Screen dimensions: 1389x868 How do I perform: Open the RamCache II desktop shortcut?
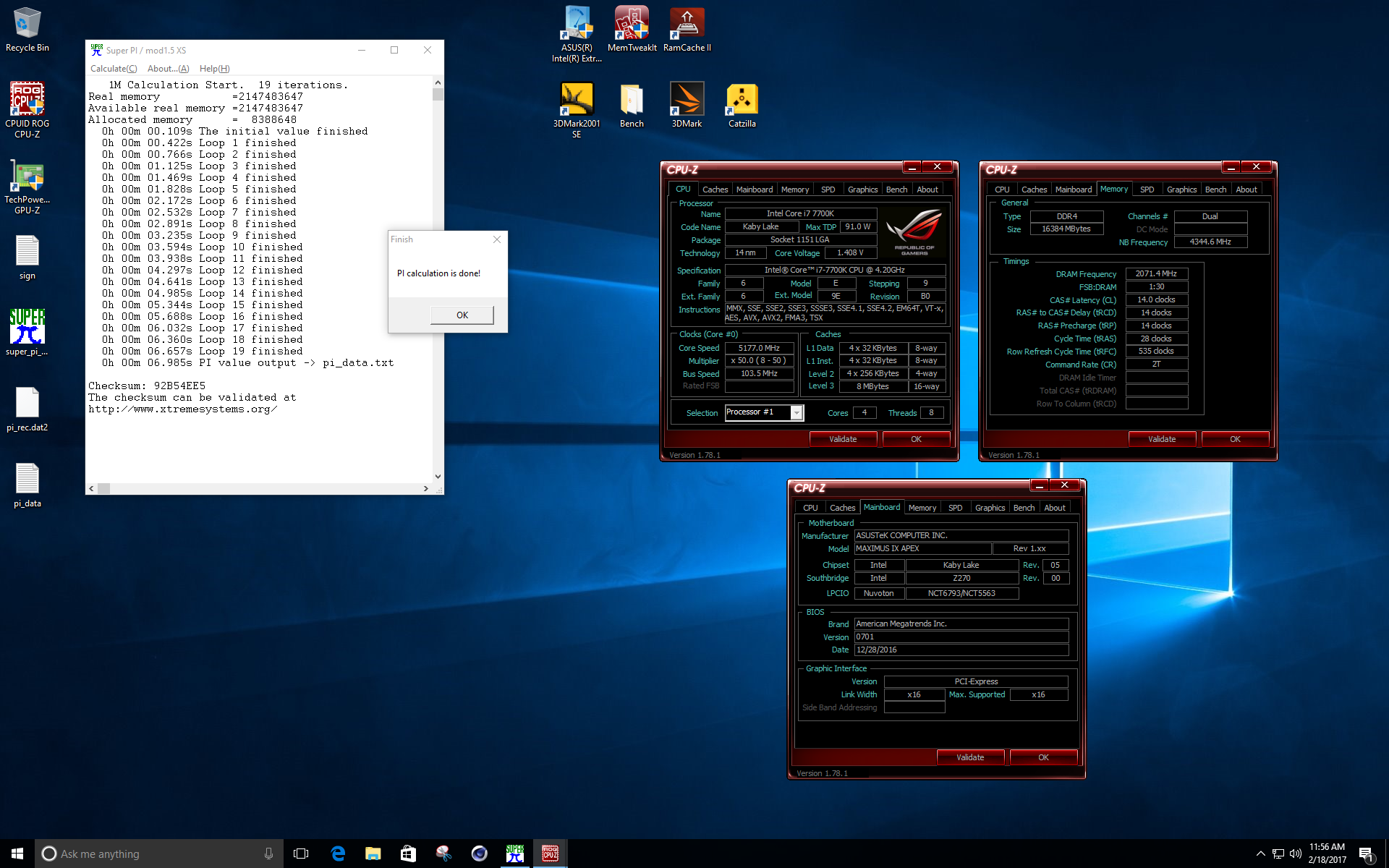tap(687, 29)
